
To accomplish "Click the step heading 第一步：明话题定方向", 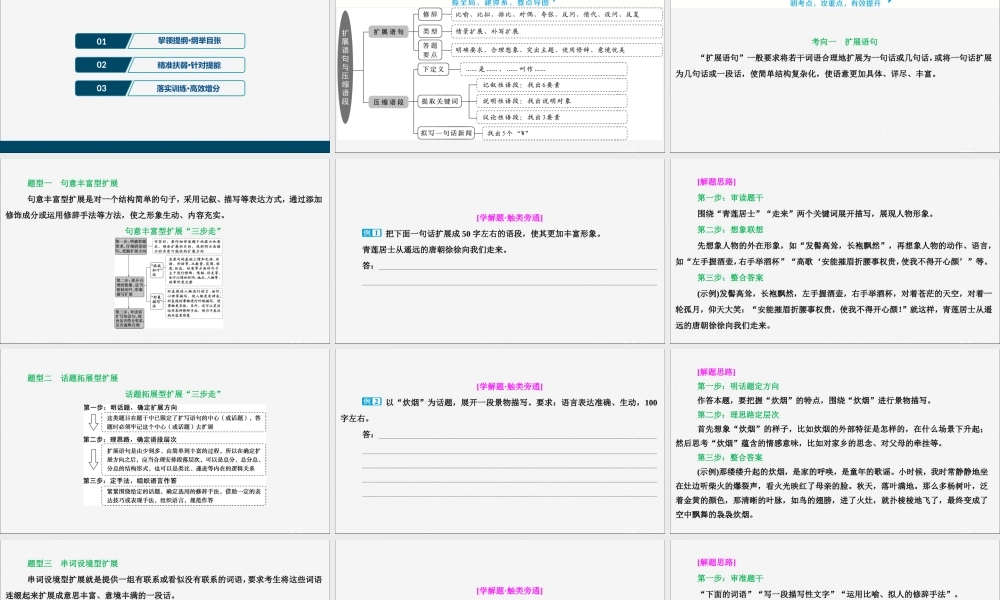I will tap(738, 386).
